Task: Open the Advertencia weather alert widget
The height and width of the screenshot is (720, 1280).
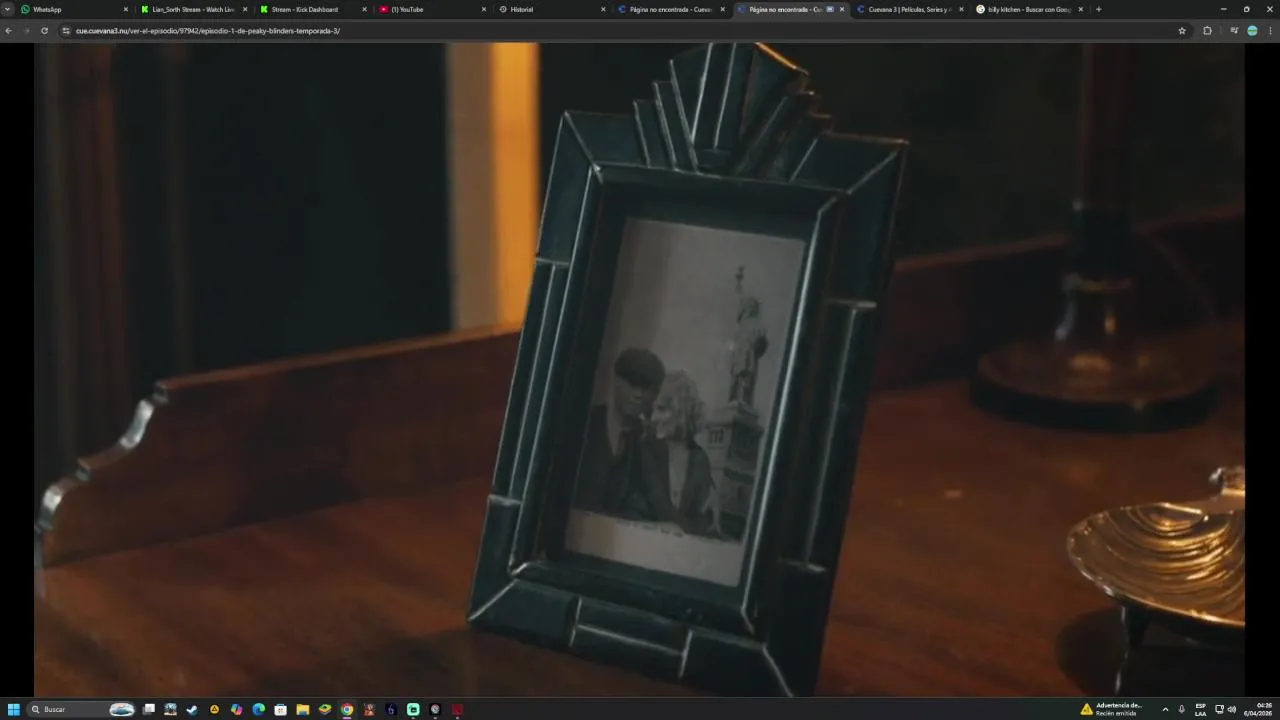Action: tap(1112, 709)
